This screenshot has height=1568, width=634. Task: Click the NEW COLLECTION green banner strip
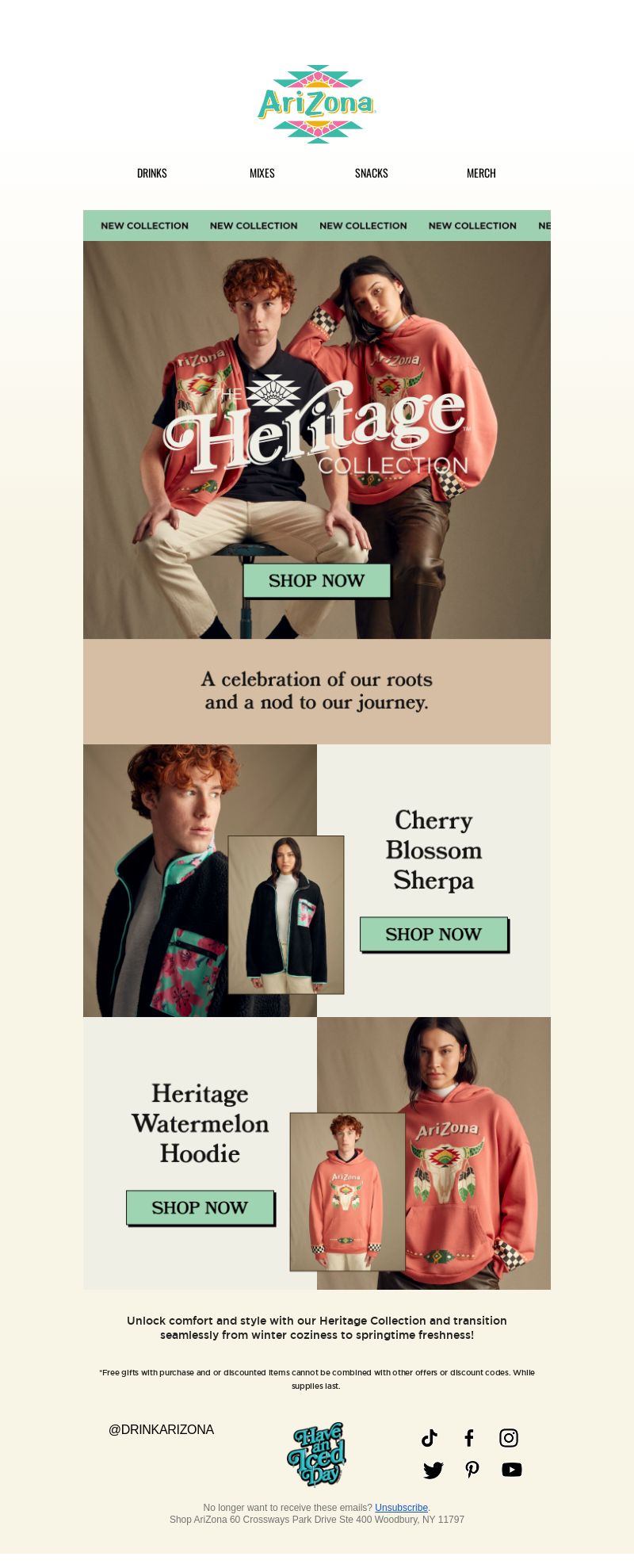317,226
